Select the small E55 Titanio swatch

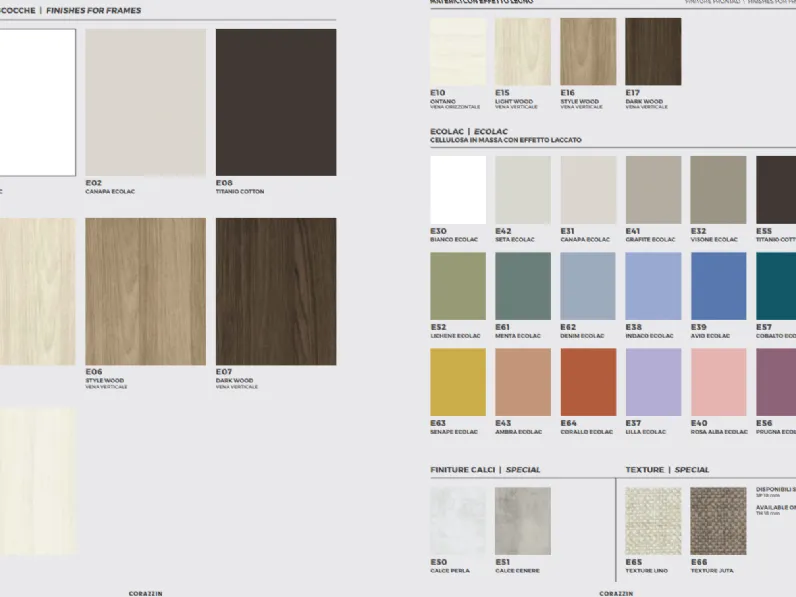pos(776,190)
